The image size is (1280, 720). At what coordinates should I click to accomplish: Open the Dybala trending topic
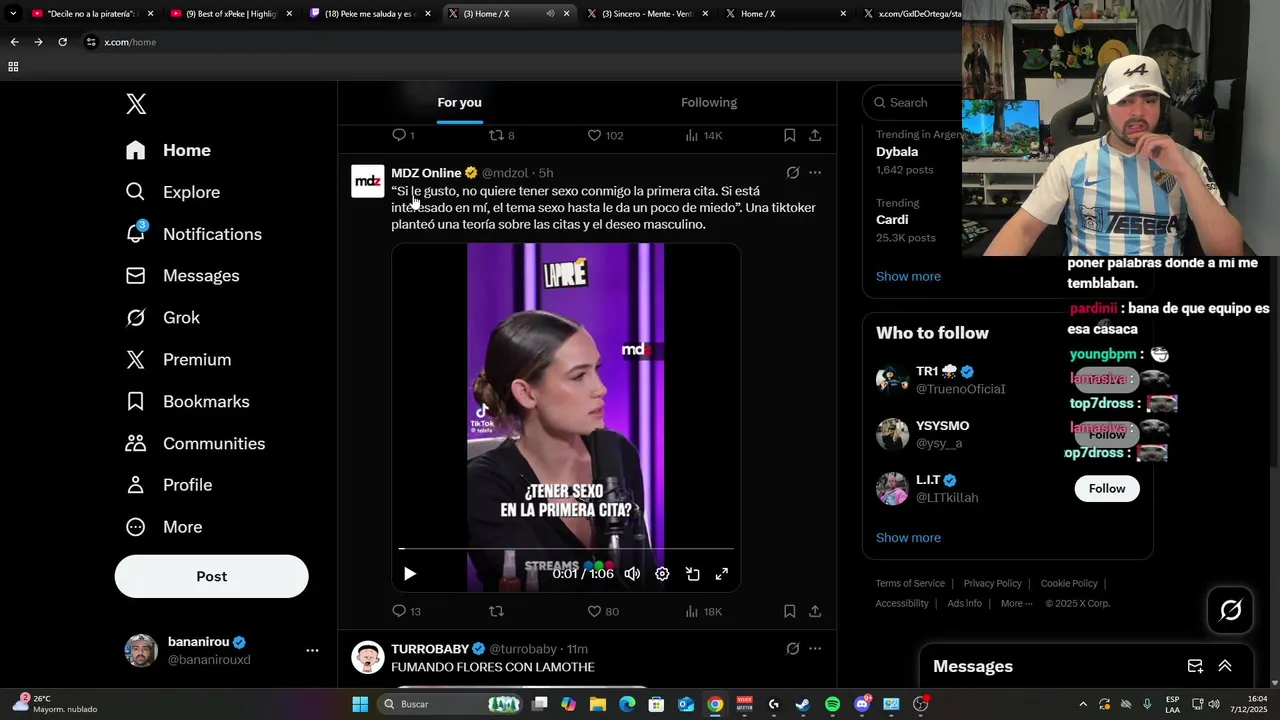[x=897, y=152]
